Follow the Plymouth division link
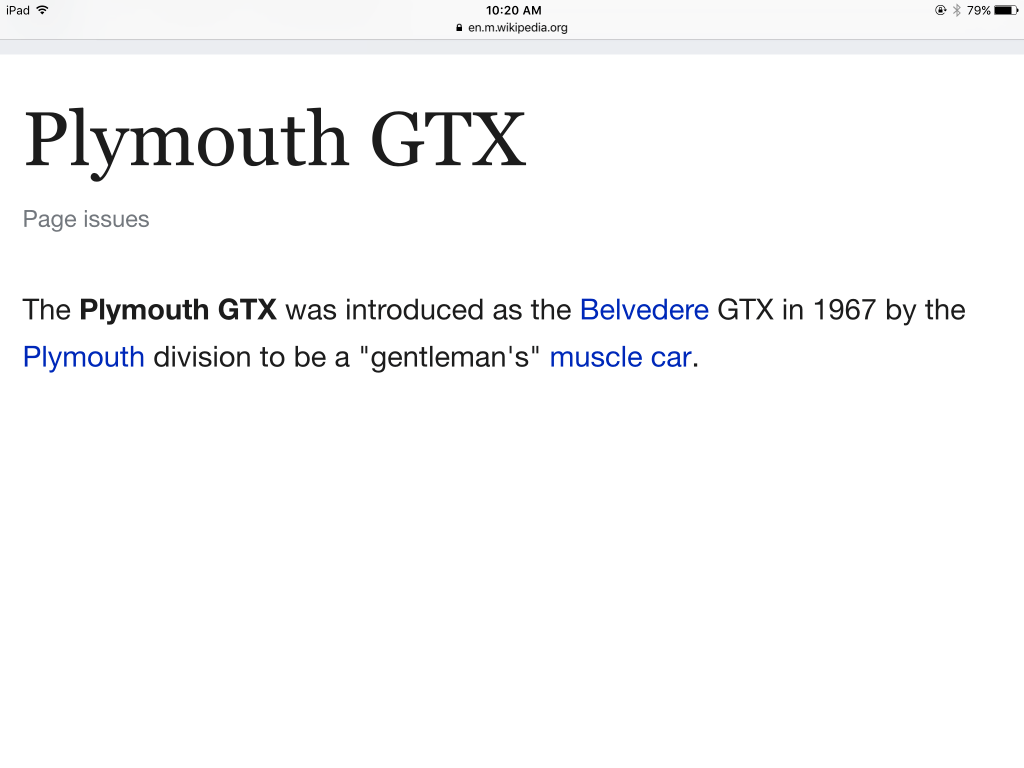This screenshot has width=1024, height=768. click(83, 357)
